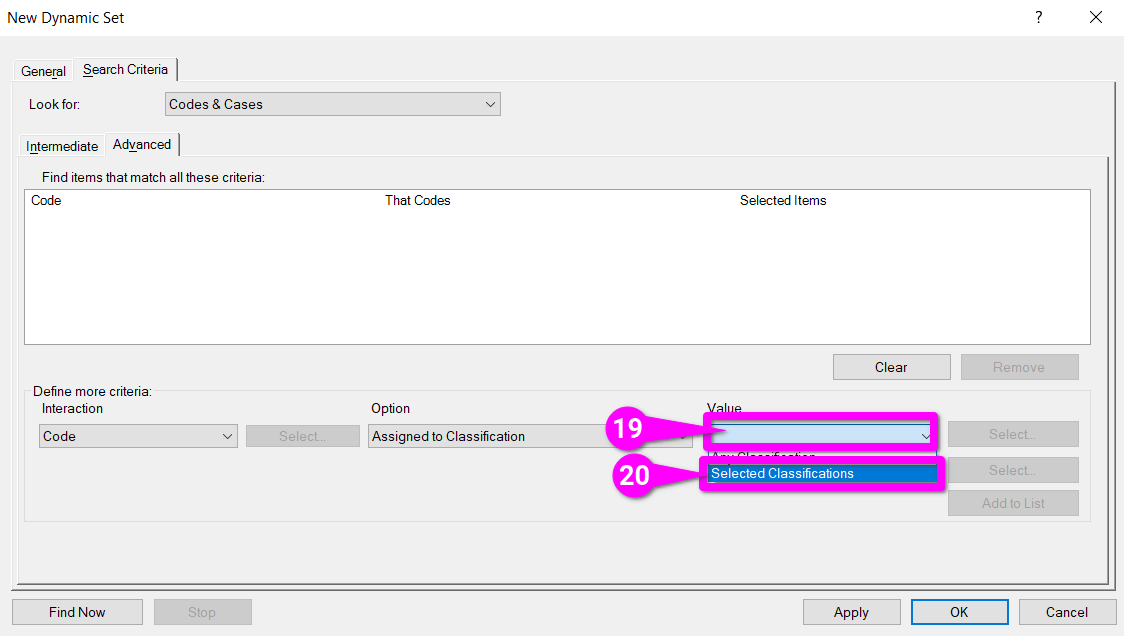This screenshot has width=1124, height=636.
Task: Click the Help question mark icon
Action: click(x=1039, y=17)
